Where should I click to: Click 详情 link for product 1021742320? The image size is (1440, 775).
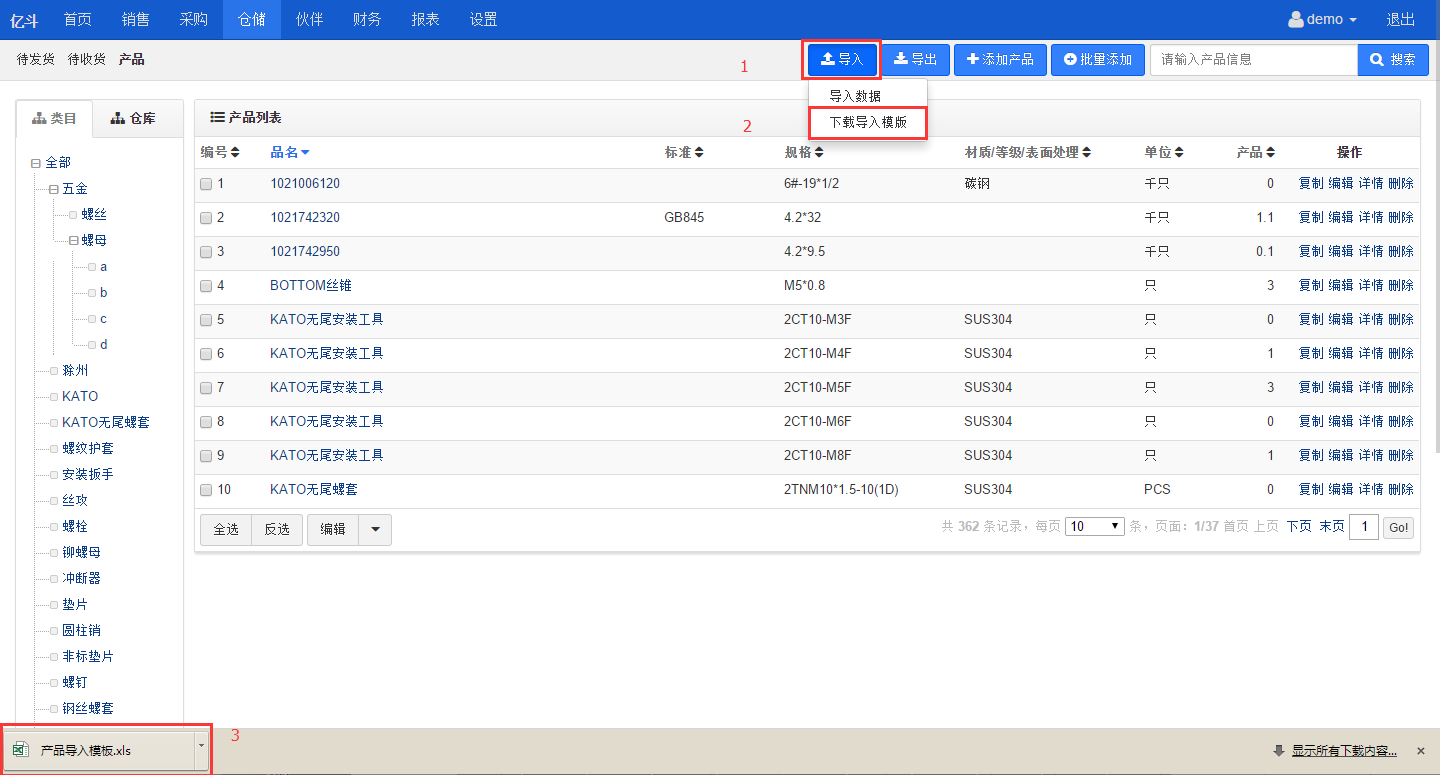coord(1370,218)
